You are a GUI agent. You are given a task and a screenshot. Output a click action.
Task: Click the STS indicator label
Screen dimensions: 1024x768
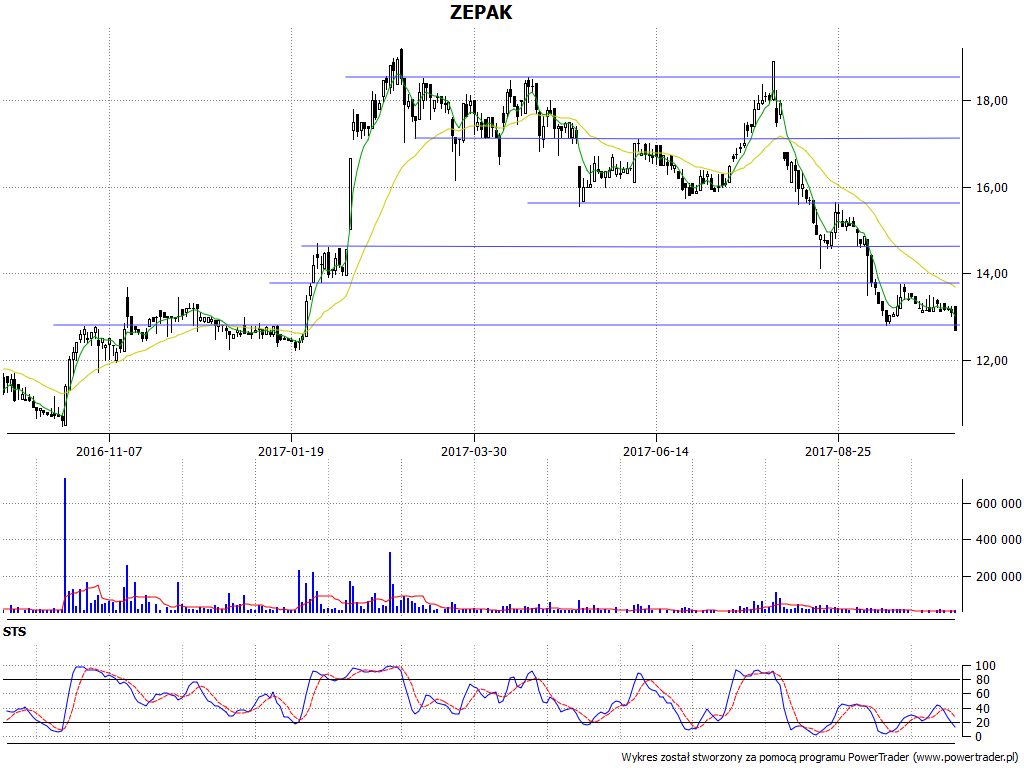pyautogui.click(x=14, y=632)
